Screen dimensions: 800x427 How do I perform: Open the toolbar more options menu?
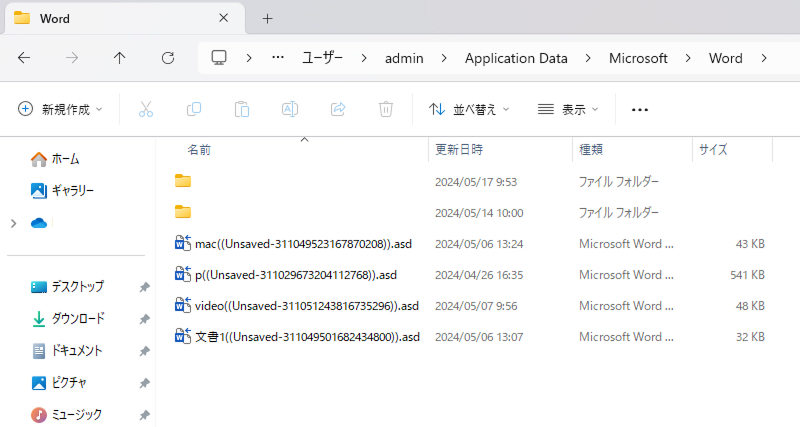(640, 110)
